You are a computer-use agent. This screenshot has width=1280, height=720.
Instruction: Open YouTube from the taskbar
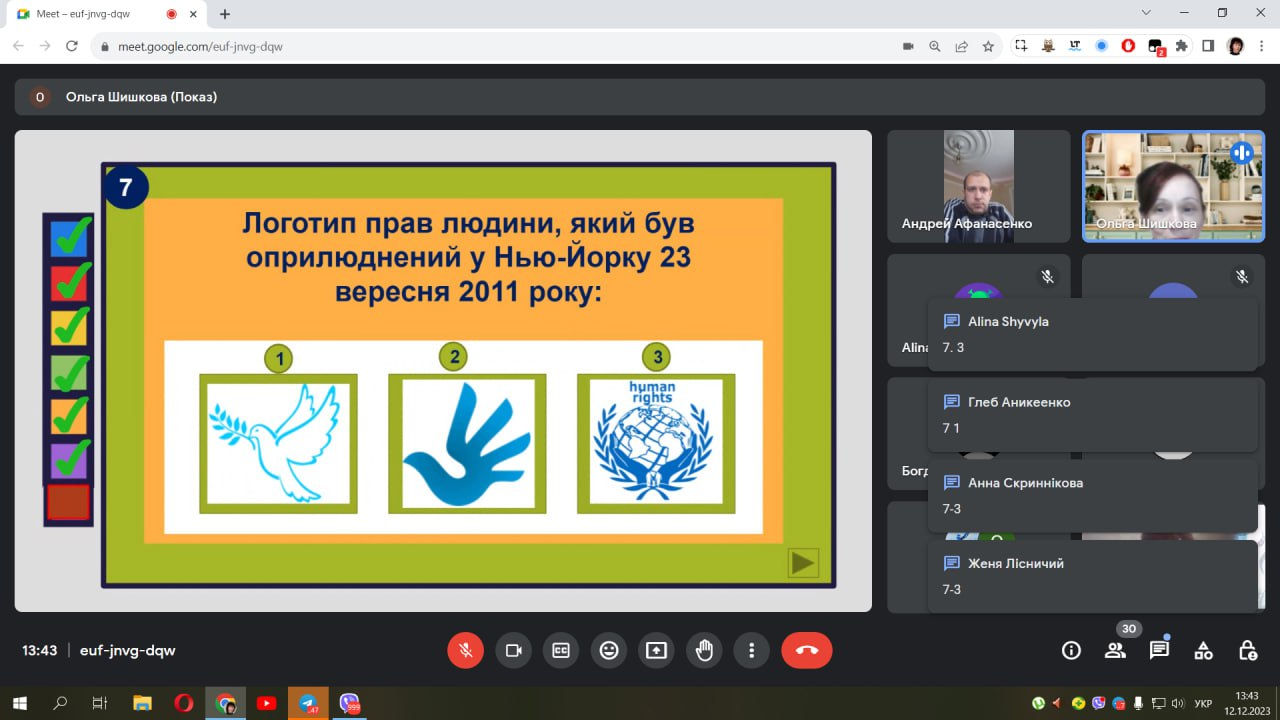pyautogui.click(x=266, y=703)
